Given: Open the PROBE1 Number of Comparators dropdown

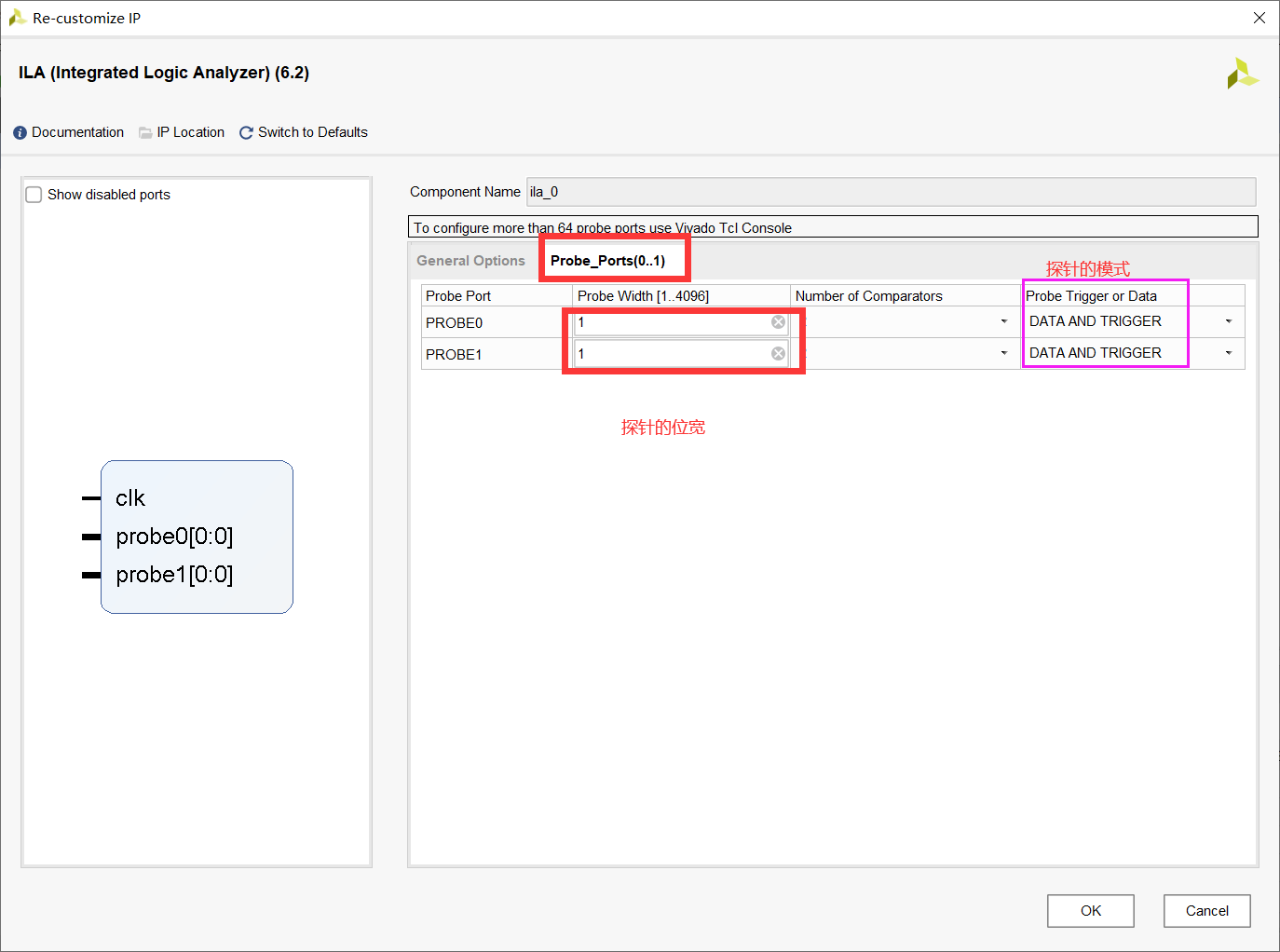Looking at the screenshot, I should pyautogui.click(x=1004, y=353).
